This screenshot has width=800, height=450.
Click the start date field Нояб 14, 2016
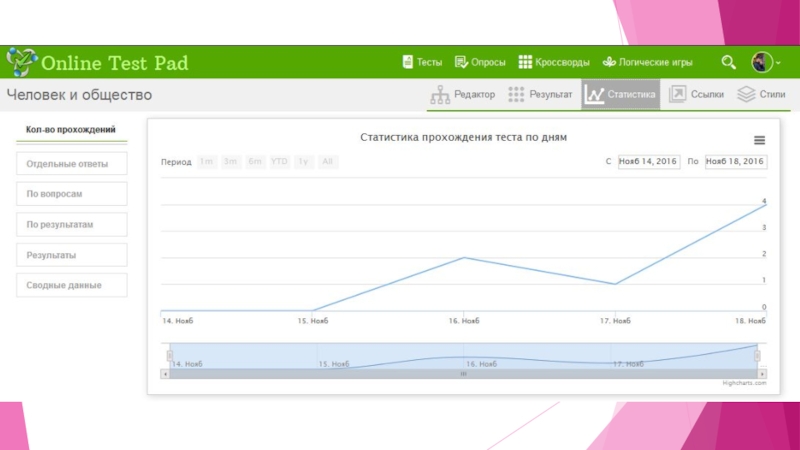649,162
